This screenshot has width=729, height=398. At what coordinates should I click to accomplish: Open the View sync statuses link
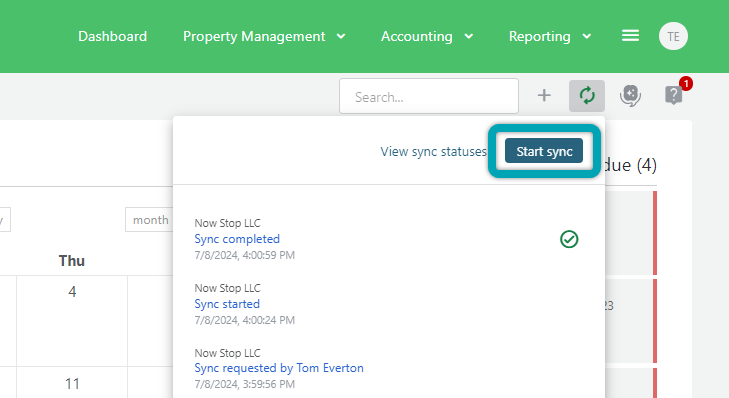[433, 152]
